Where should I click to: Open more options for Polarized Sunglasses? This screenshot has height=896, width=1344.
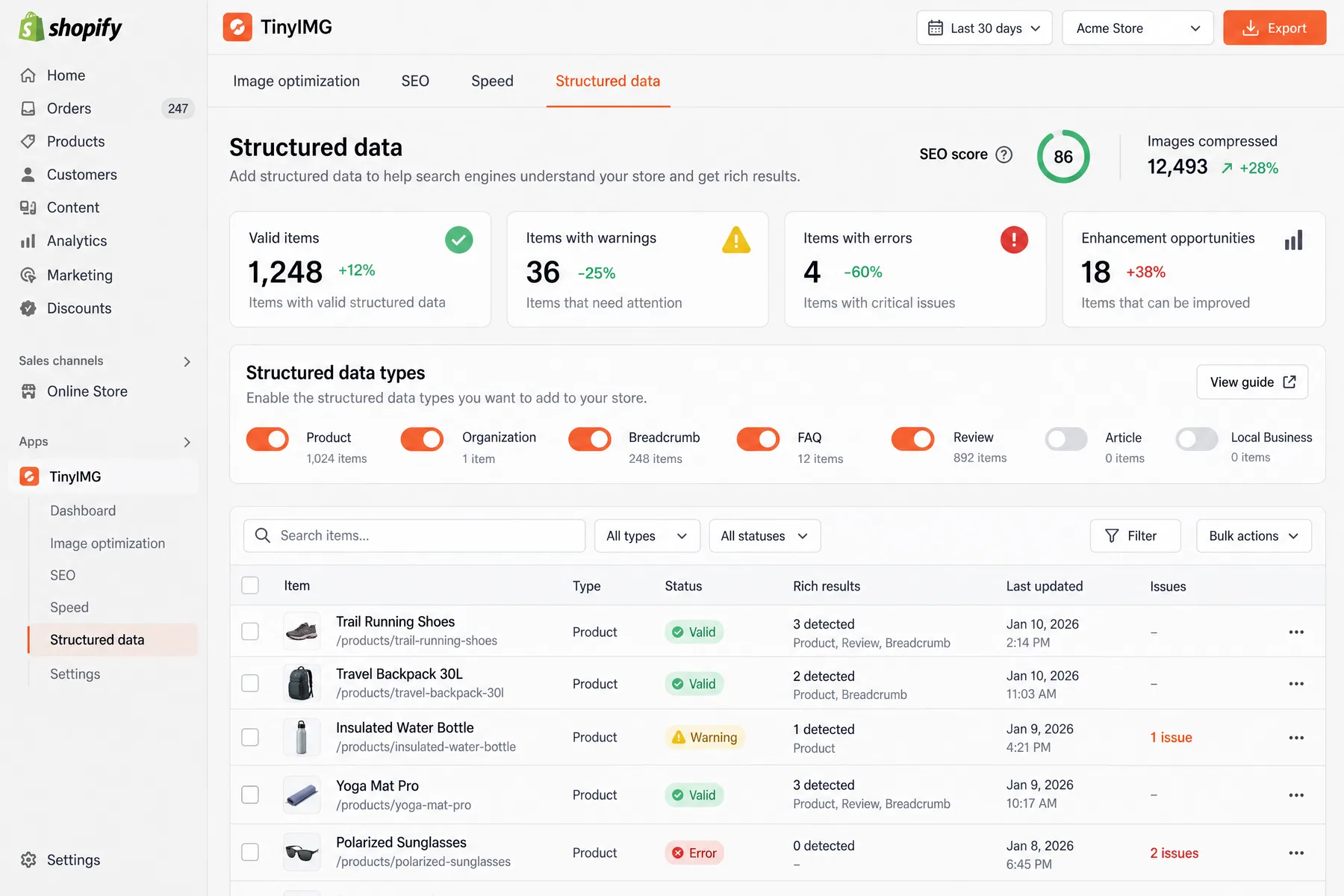[1296, 853]
